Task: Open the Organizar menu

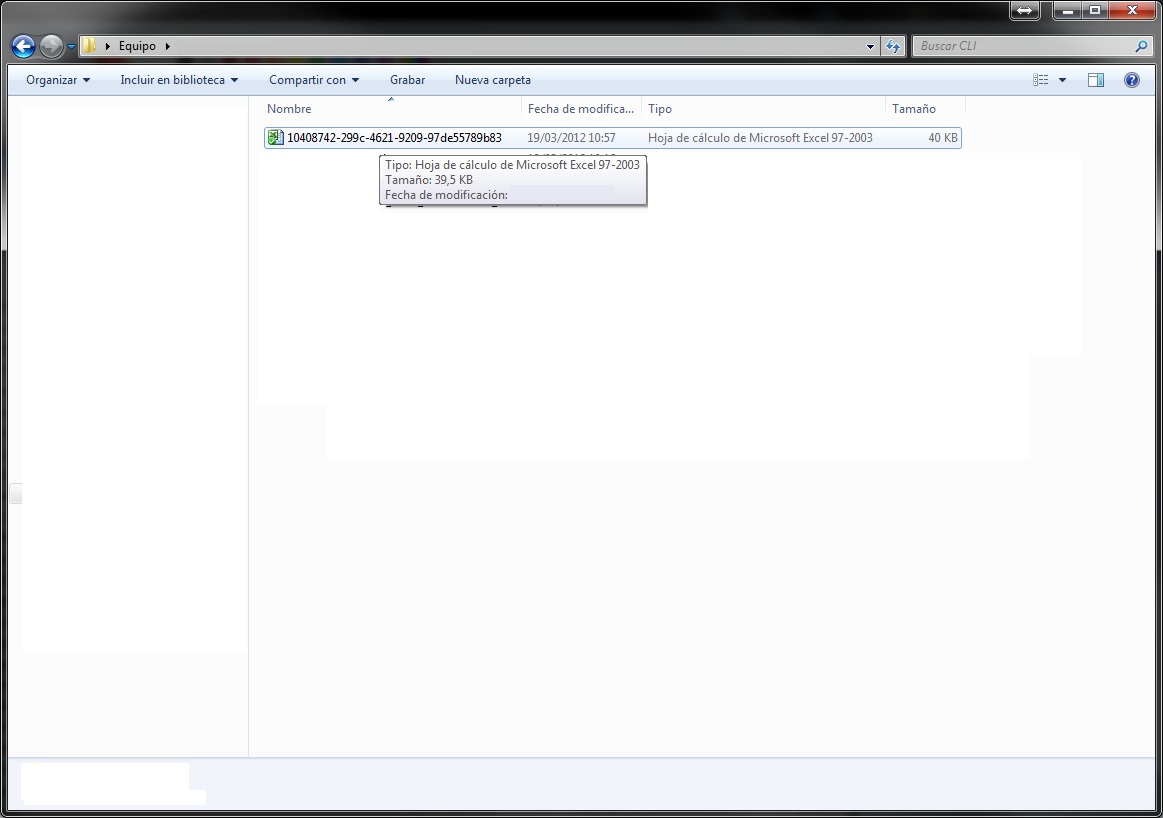Action: (58, 80)
